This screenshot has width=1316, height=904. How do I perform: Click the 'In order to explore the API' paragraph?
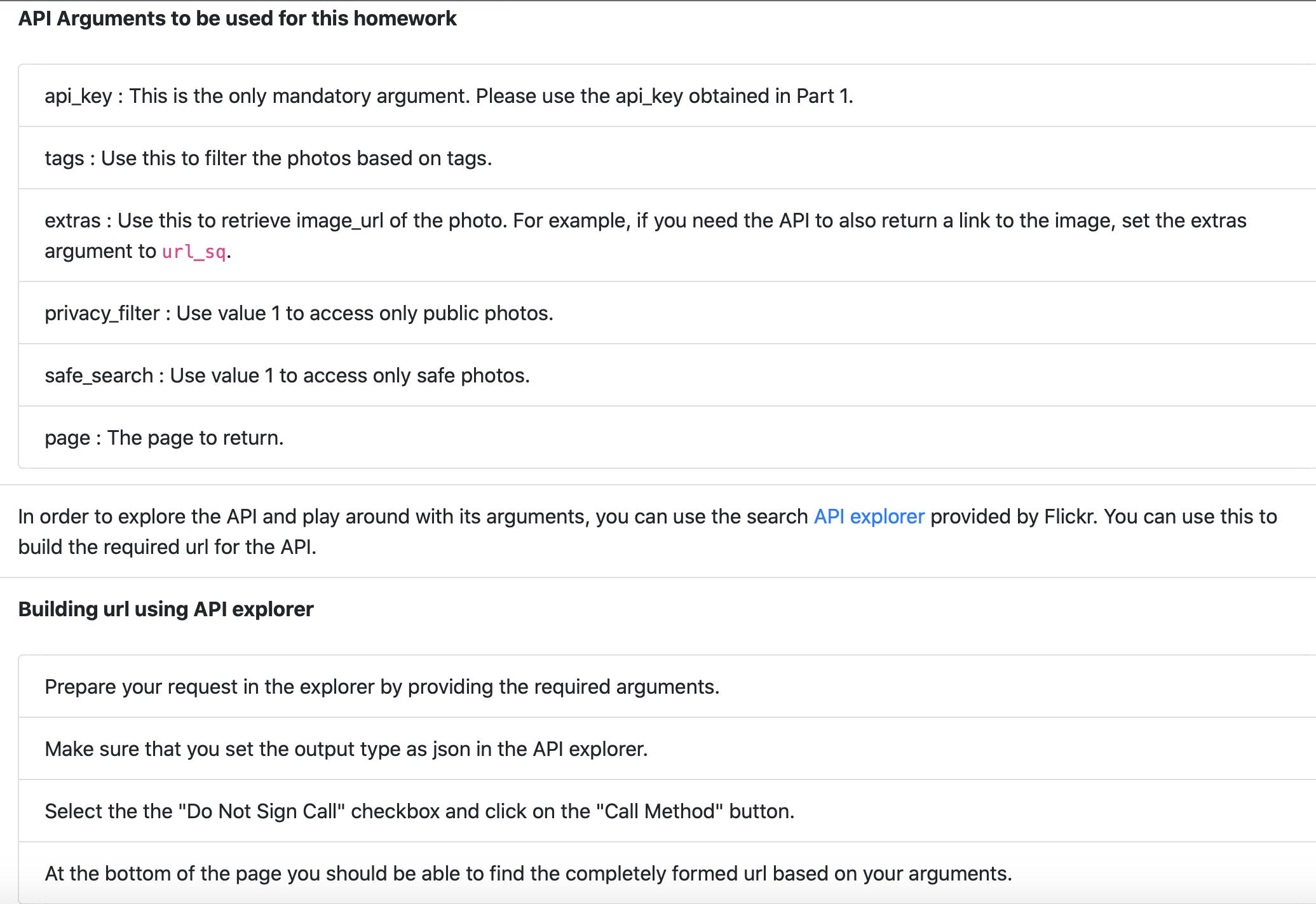click(x=648, y=532)
